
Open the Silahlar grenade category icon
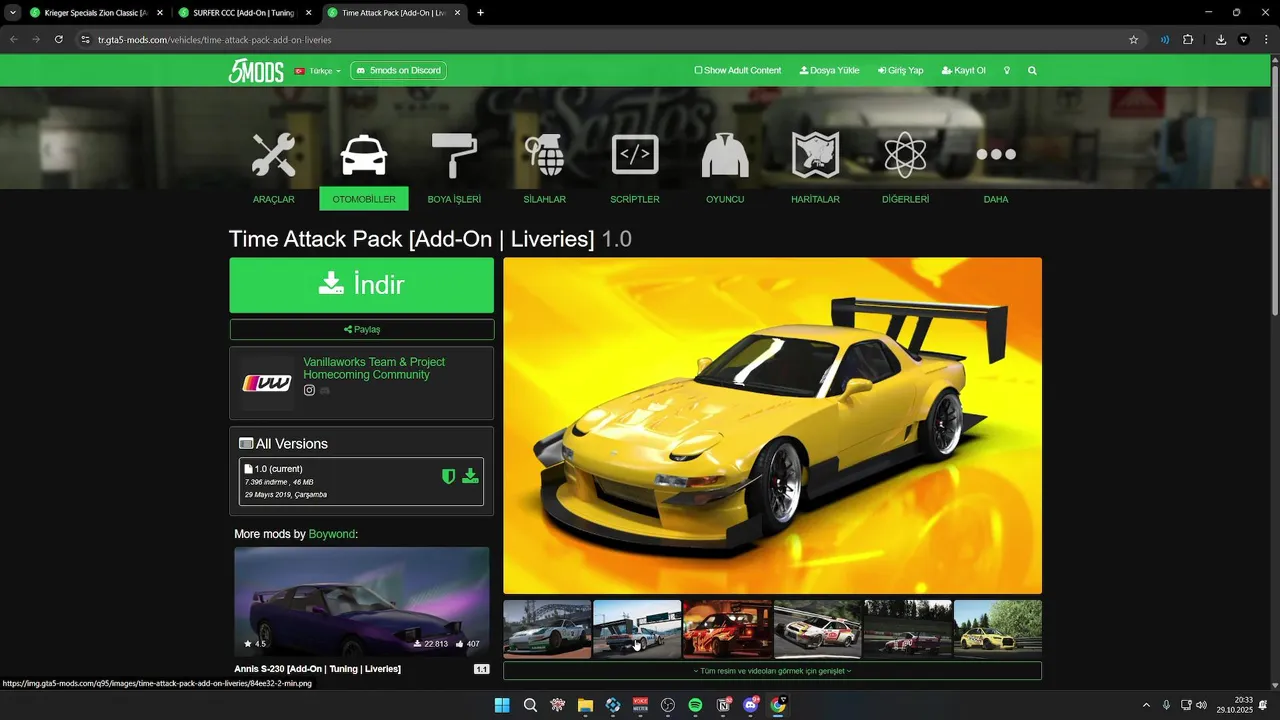(545, 155)
